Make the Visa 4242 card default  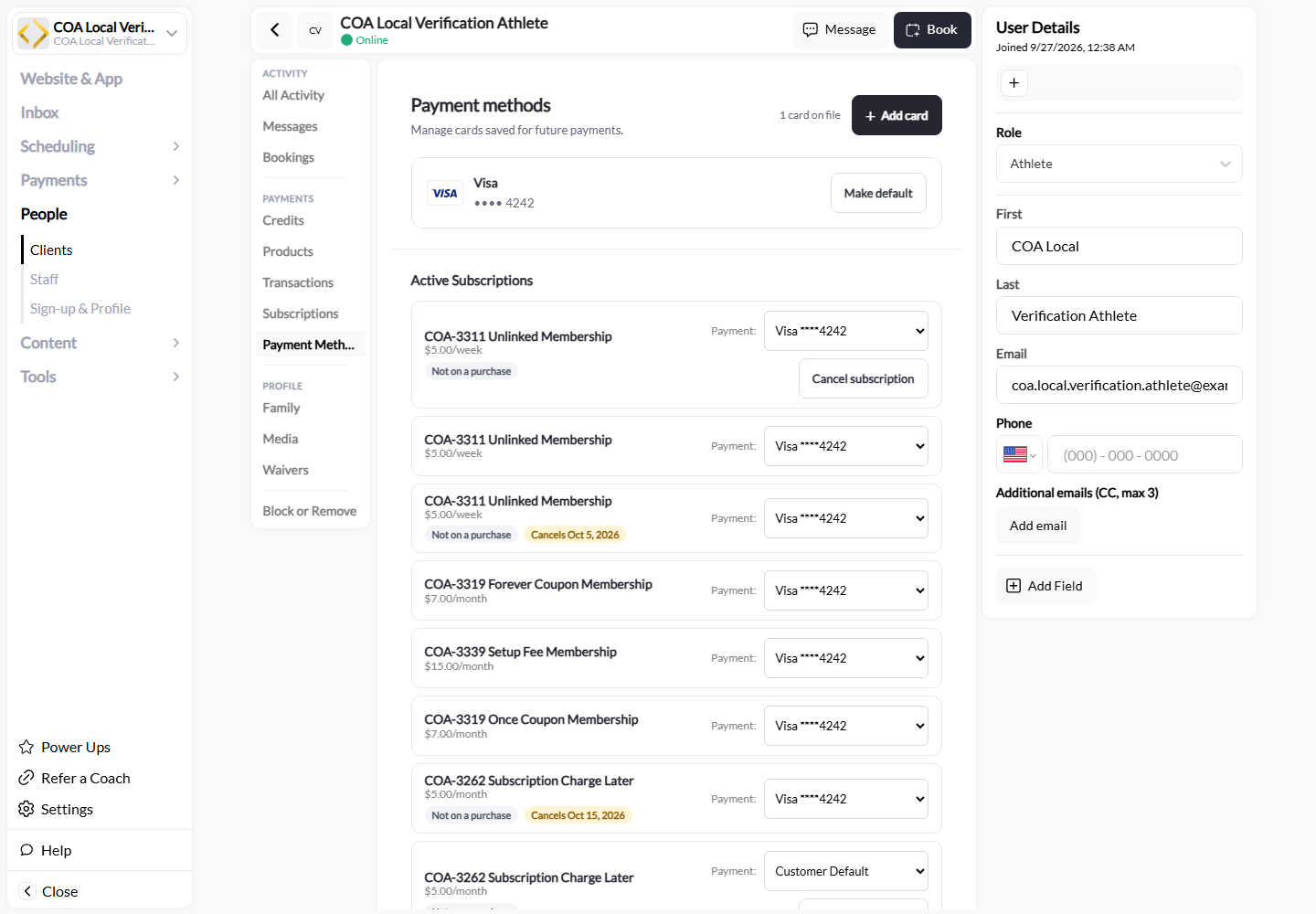click(878, 193)
